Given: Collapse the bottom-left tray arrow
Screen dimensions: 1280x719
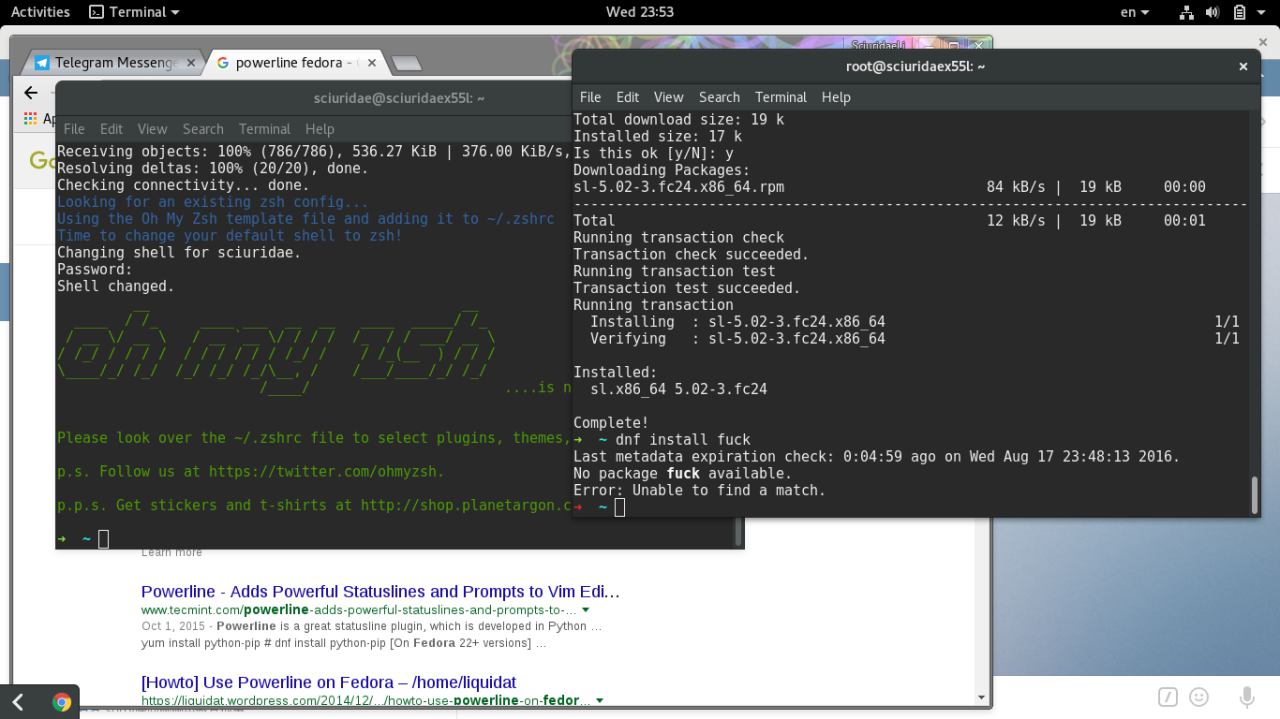Looking at the screenshot, I should tap(18, 702).
